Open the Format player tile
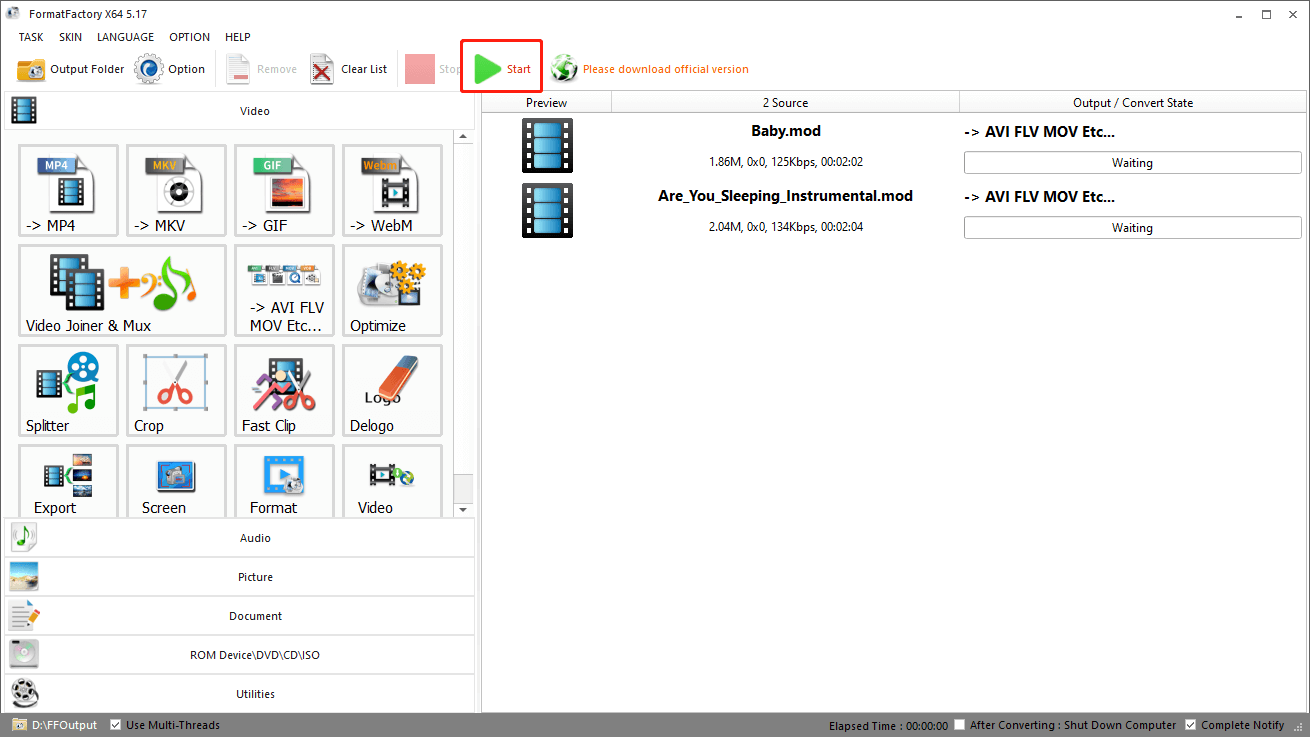 tap(284, 481)
